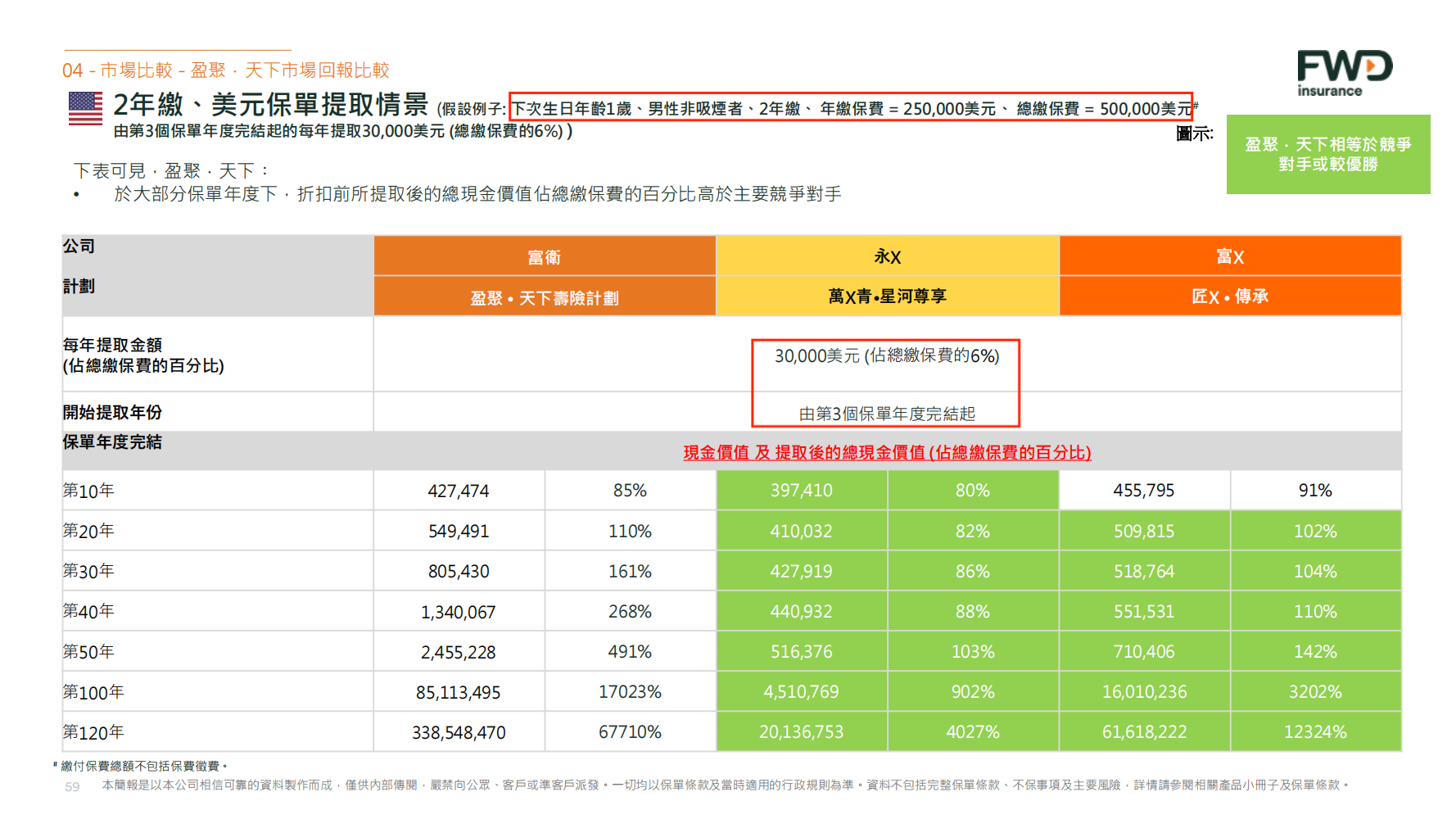Click the value 20,136,753
This screenshot has width=1456, height=819.
coord(801,732)
